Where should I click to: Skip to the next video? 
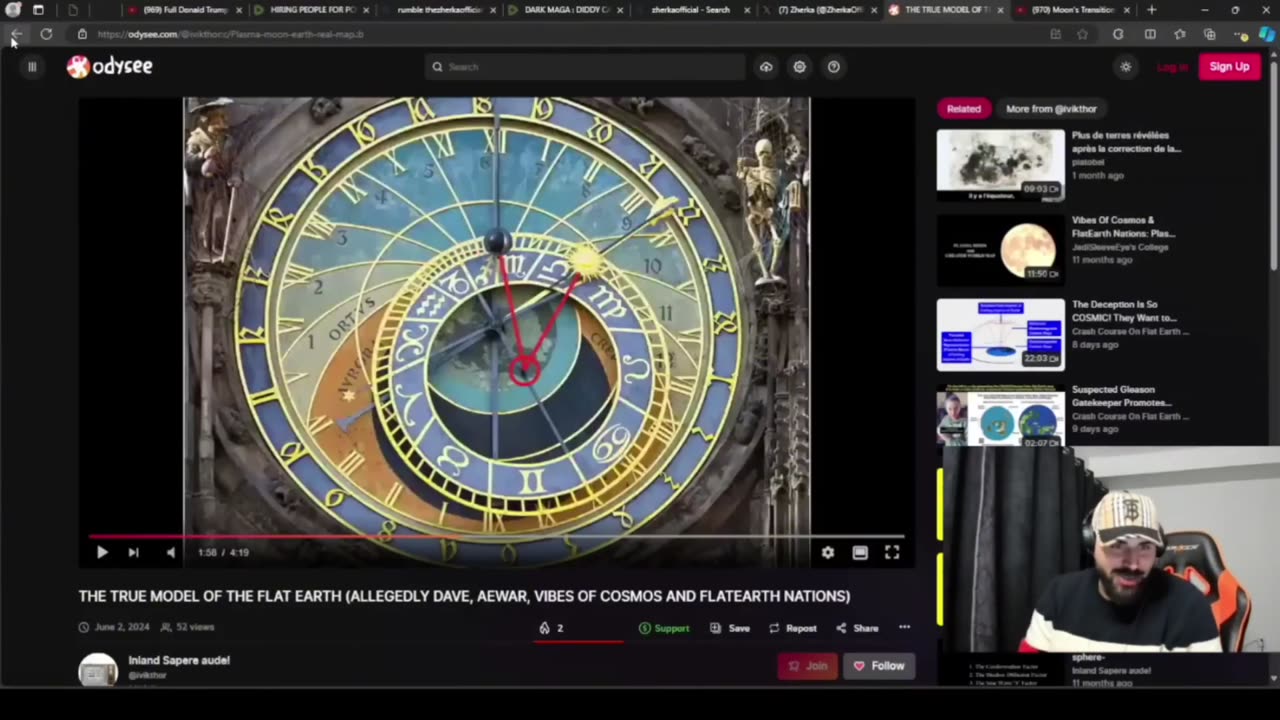point(133,552)
